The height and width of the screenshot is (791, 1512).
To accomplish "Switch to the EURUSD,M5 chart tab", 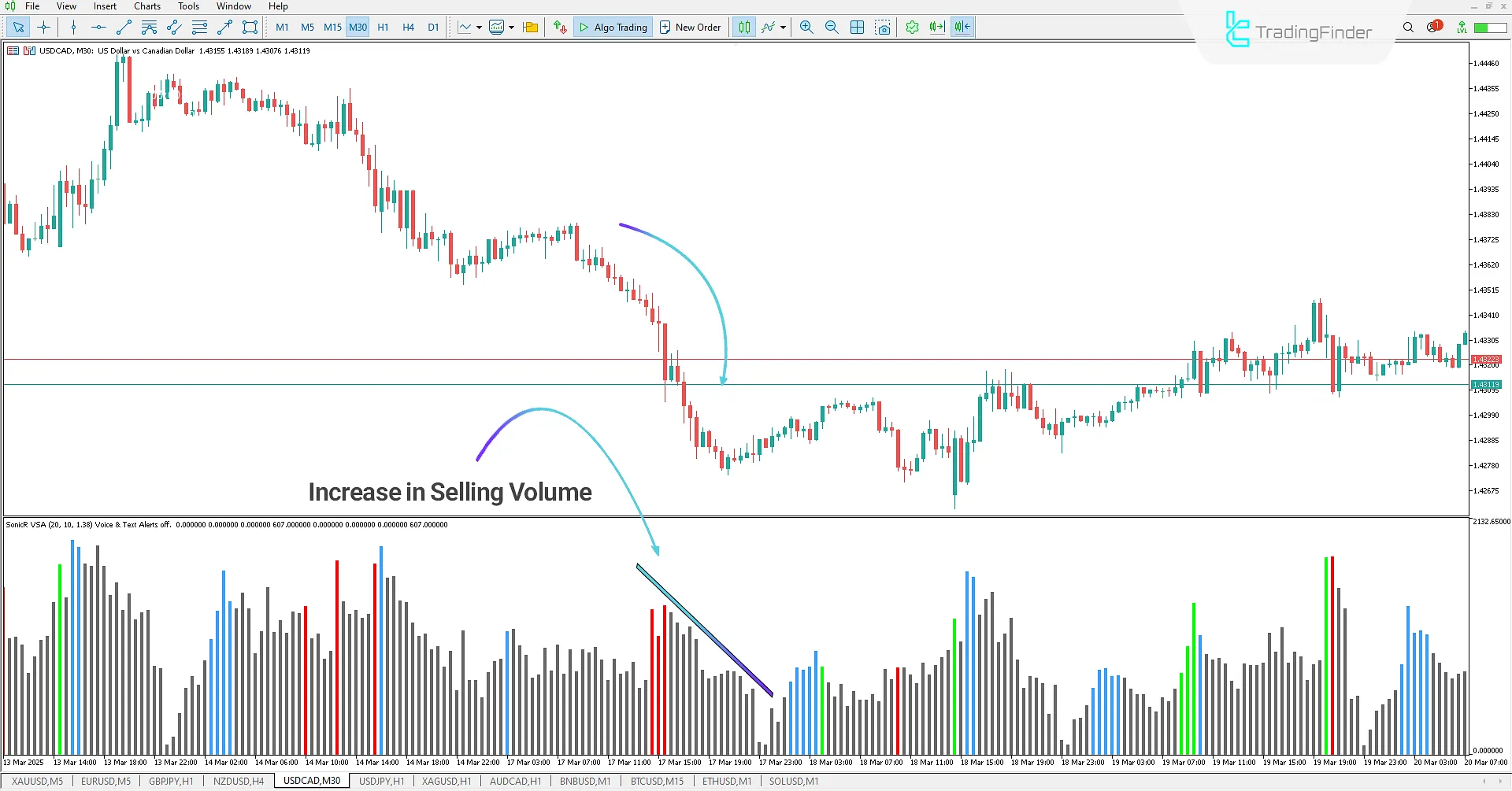I will 106,781.
